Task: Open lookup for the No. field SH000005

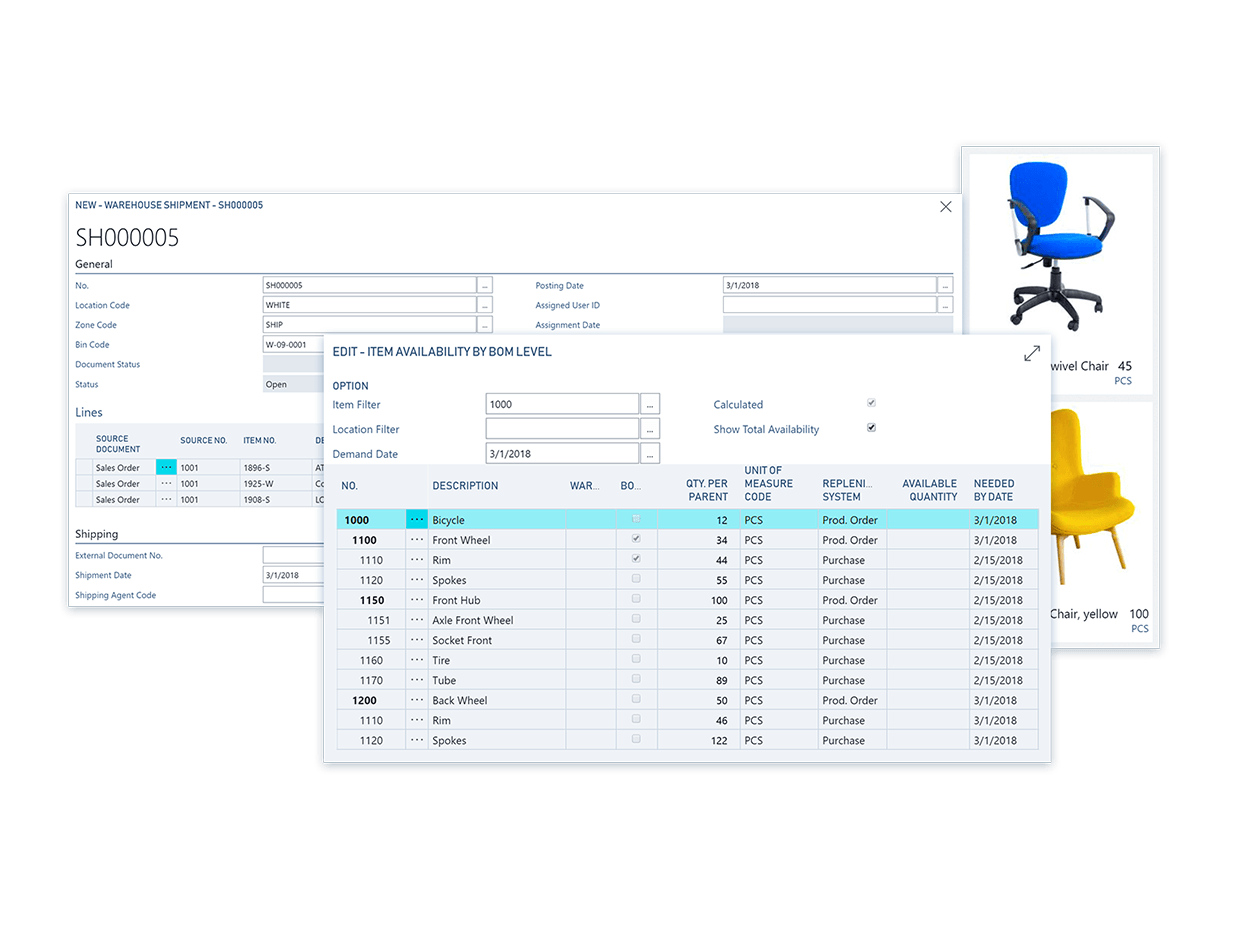Action: (x=485, y=285)
